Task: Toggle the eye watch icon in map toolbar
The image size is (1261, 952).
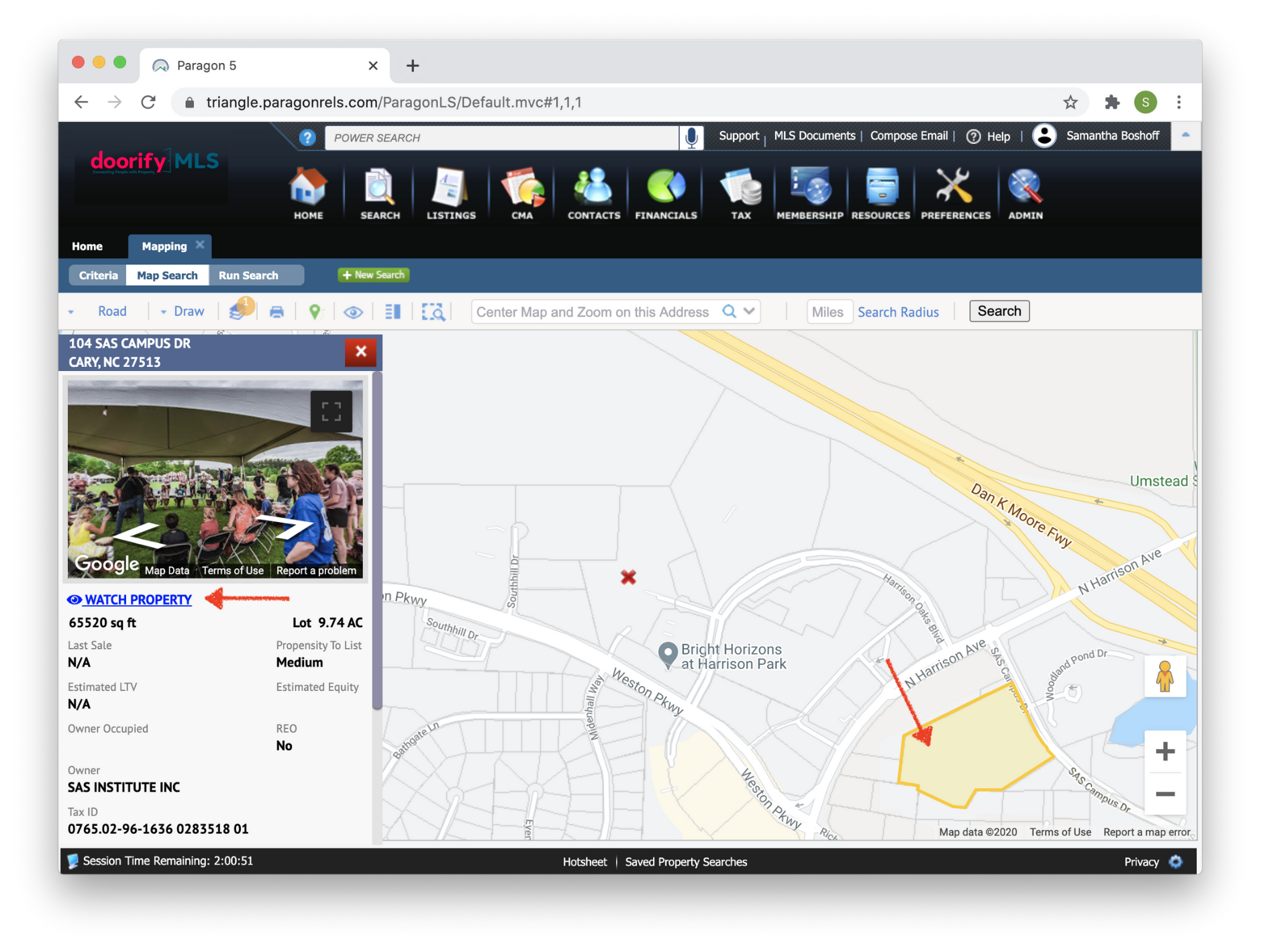Action: [353, 312]
